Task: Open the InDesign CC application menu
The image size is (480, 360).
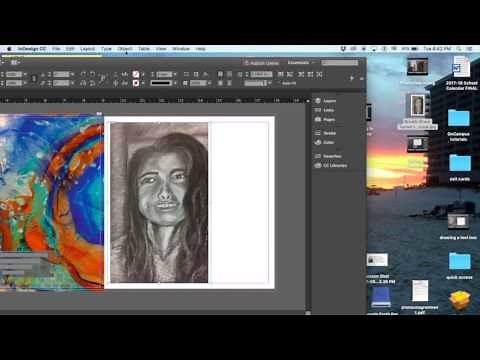Action: (32, 49)
